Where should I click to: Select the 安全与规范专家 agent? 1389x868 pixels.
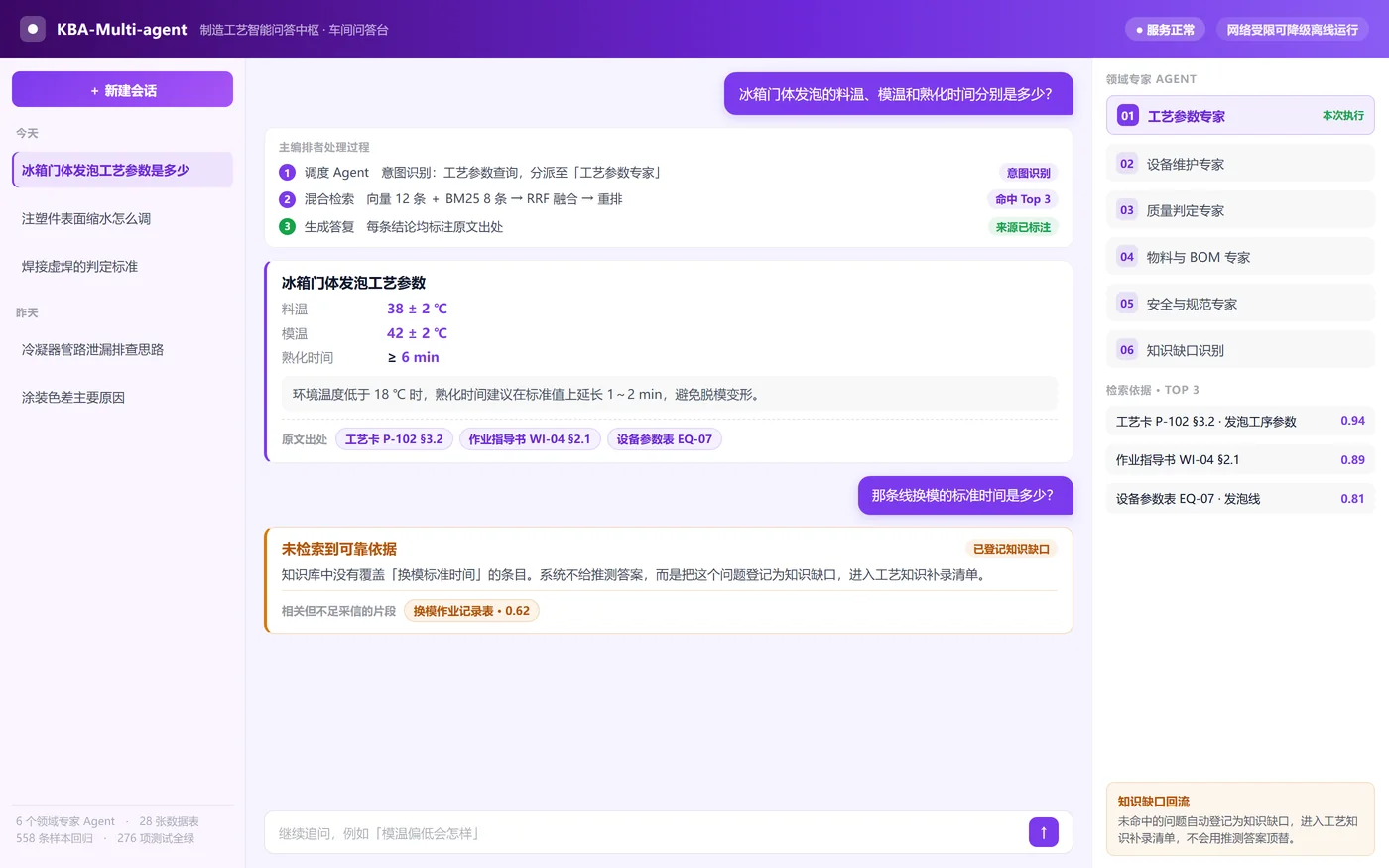(1240, 304)
